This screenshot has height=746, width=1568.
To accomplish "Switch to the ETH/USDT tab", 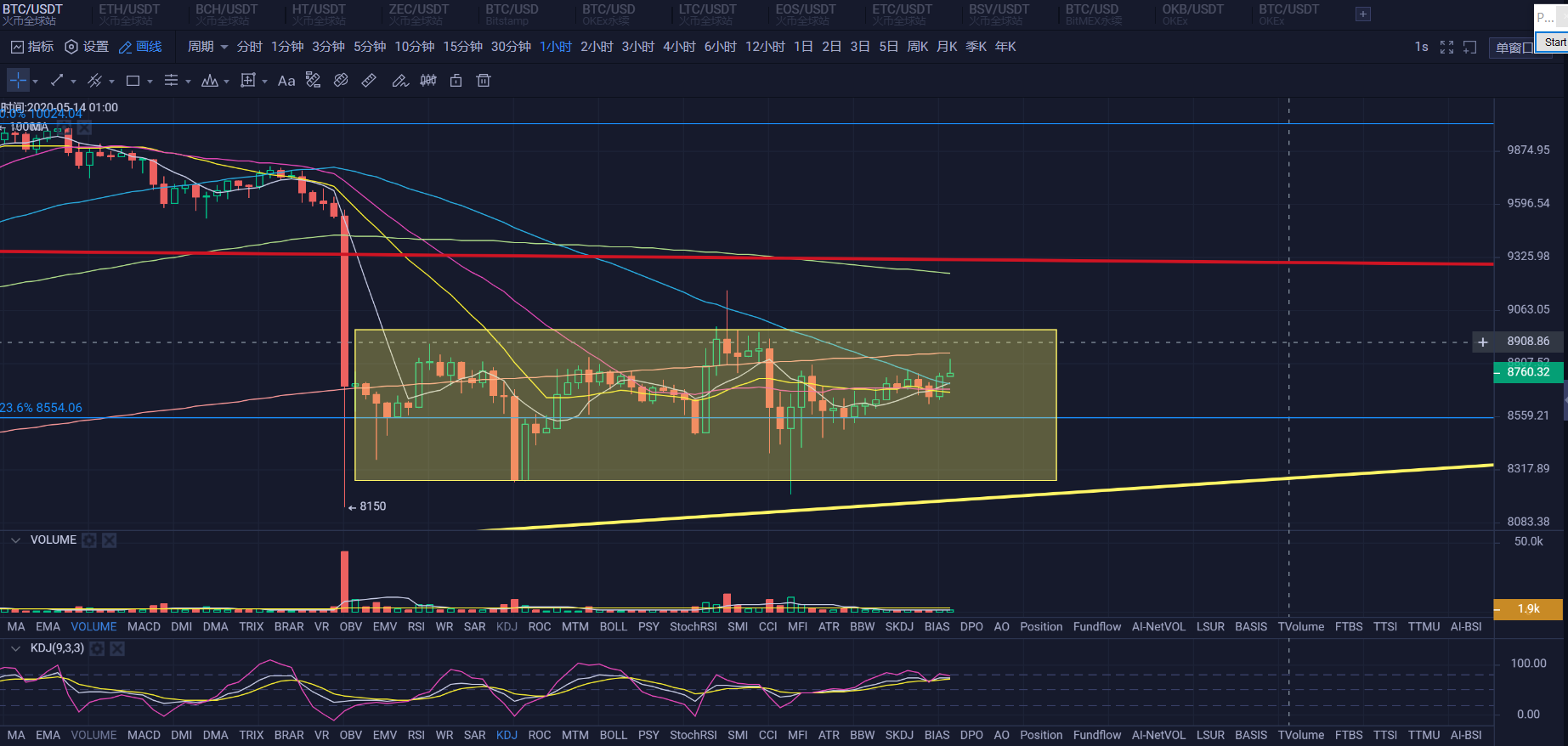I will point(128,14).
